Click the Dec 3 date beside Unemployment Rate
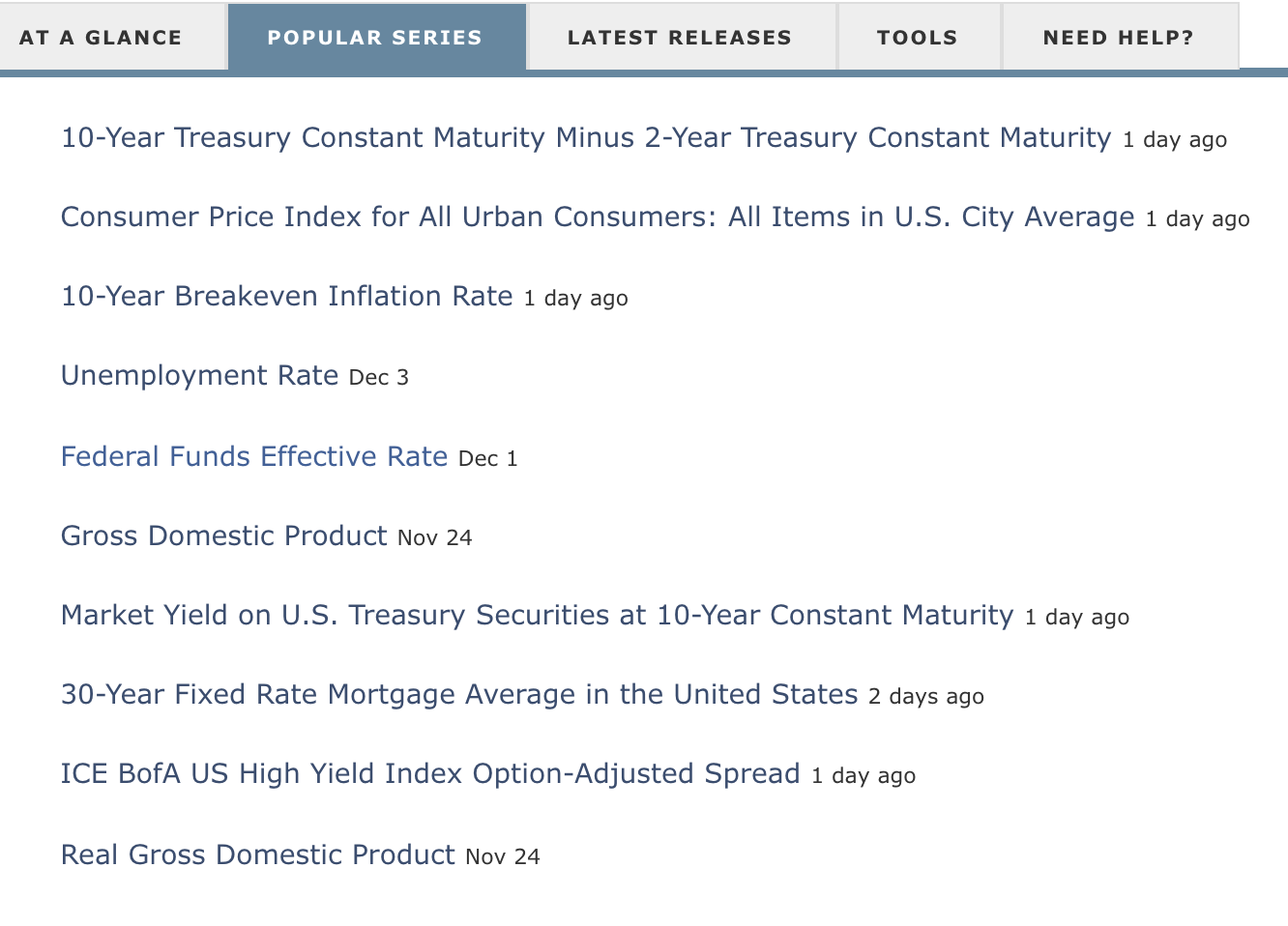1288x926 pixels. tap(379, 377)
